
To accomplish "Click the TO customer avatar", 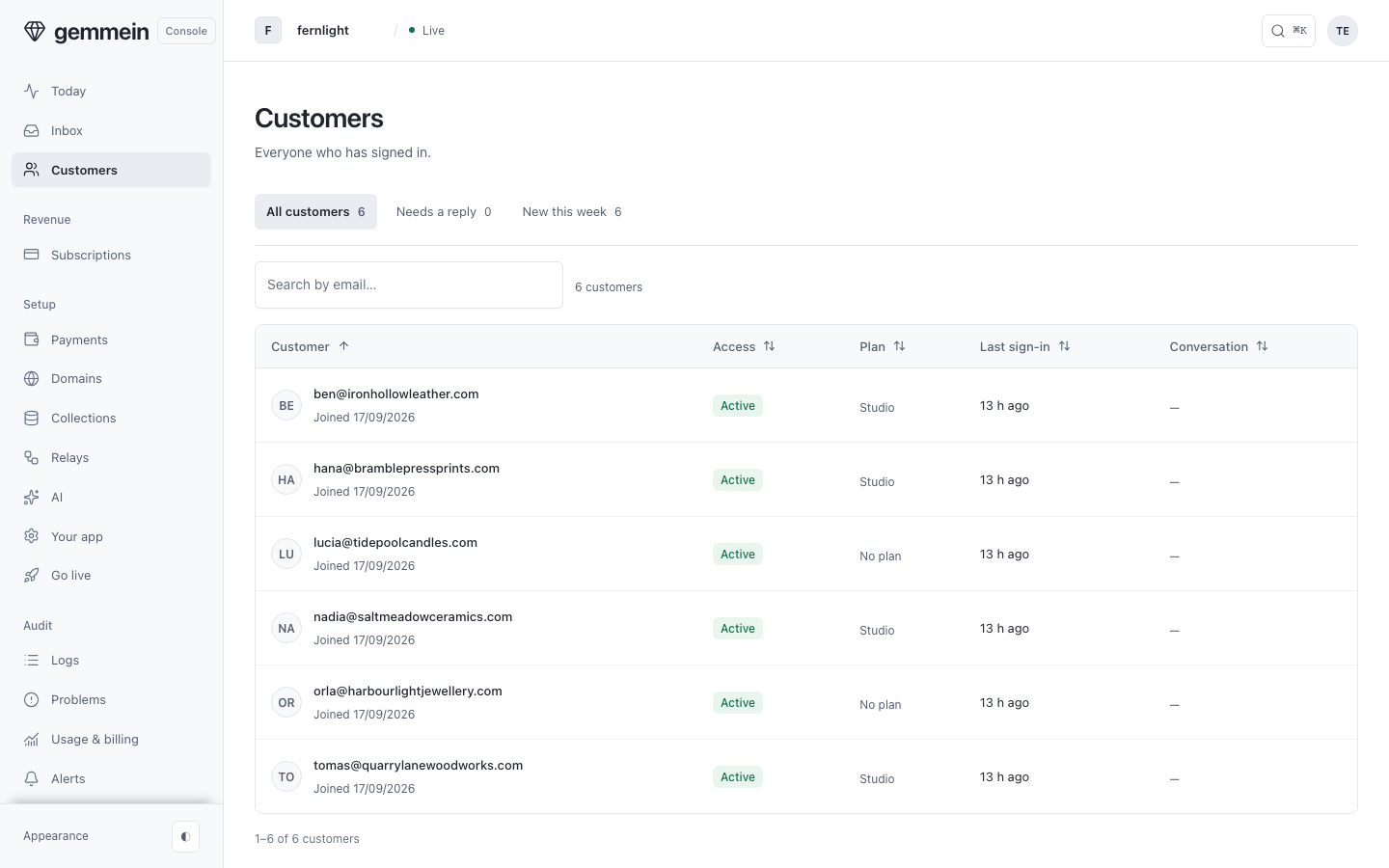I will tap(286, 776).
